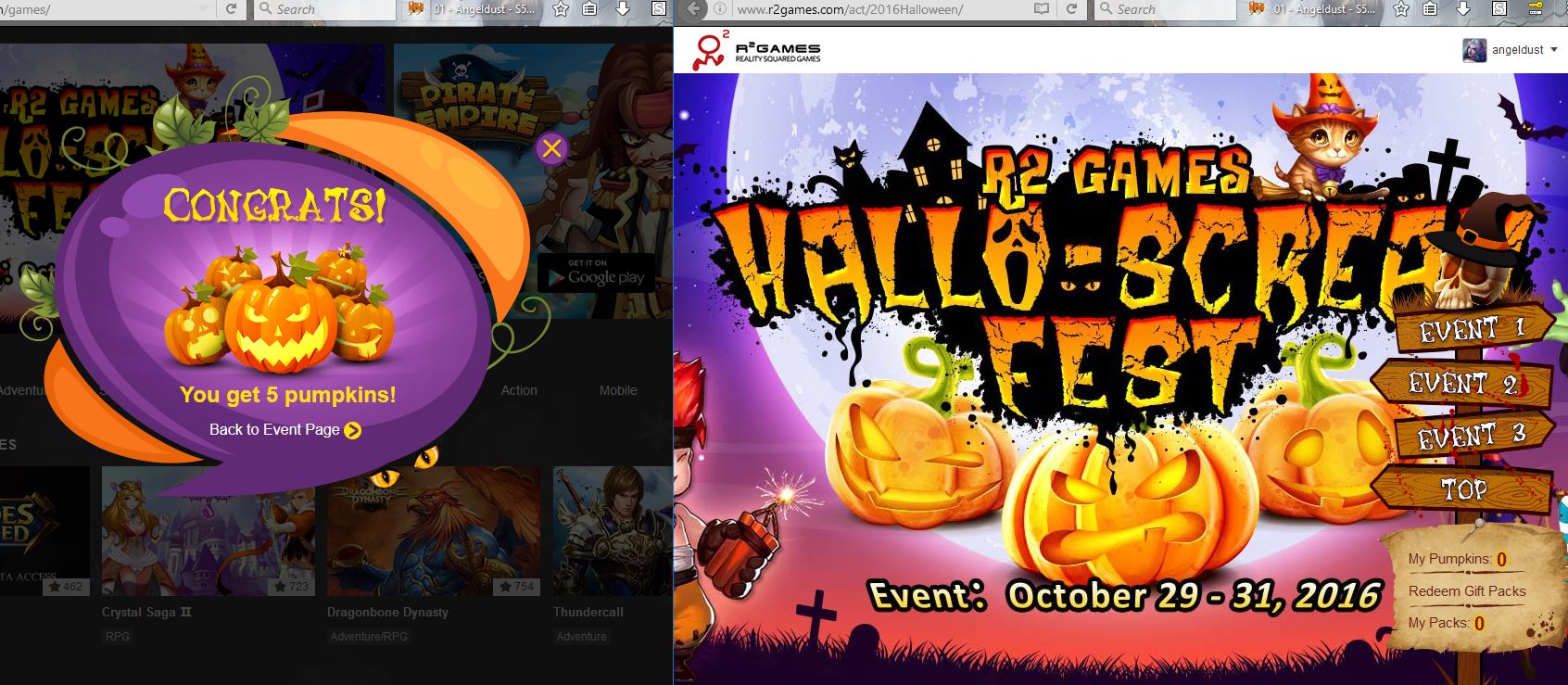Expand the angeldust account dropdown
The width and height of the screenshot is (1568, 685).
coord(1553,50)
